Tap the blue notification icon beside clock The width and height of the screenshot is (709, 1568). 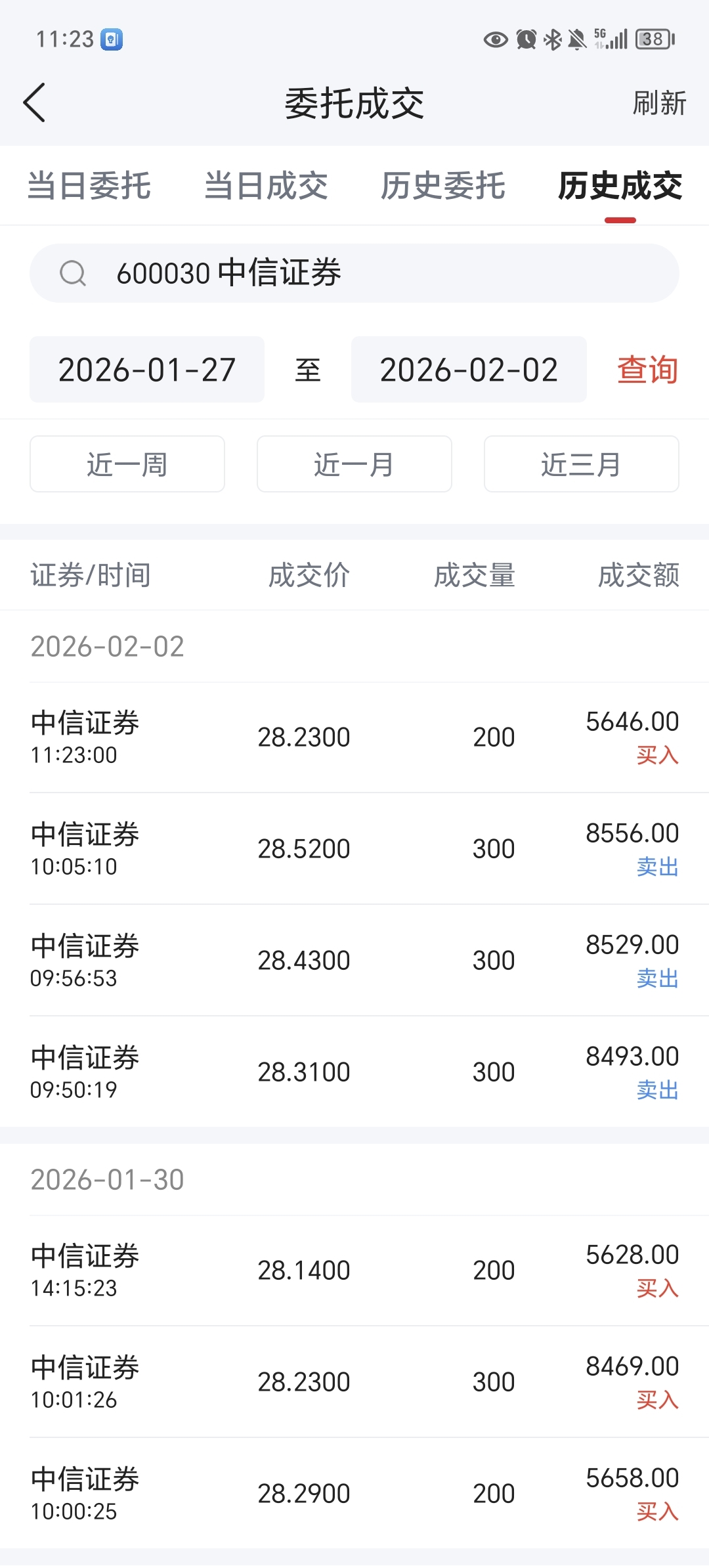coord(112,39)
